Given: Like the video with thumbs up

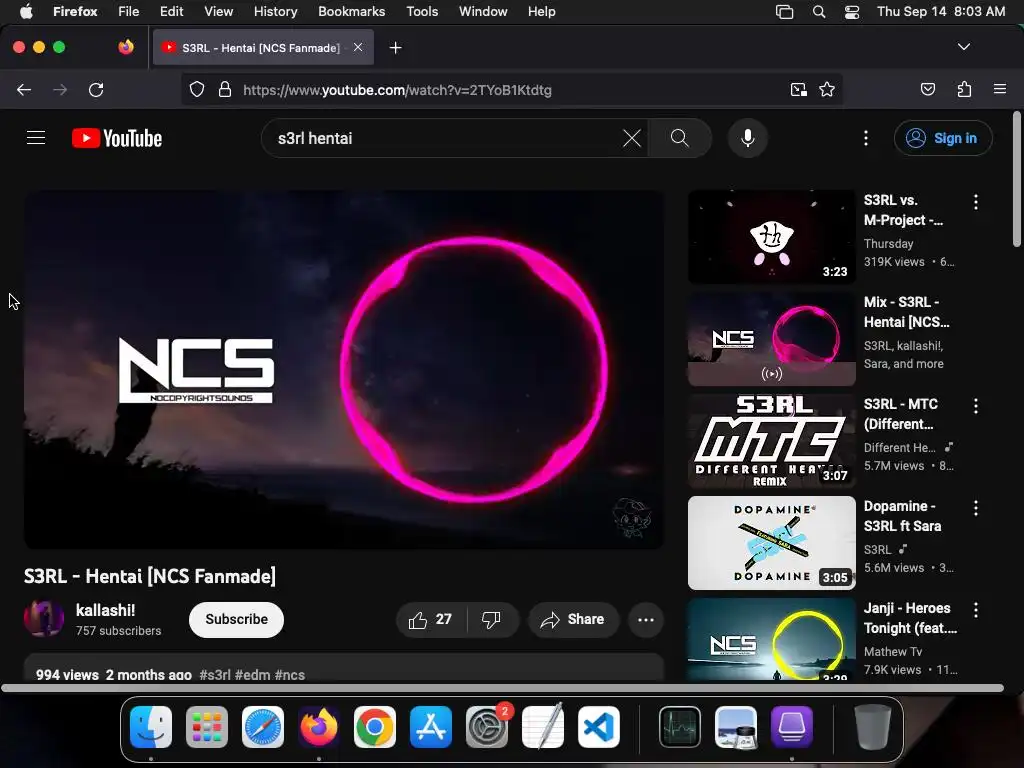Looking at the screenshot, I should coord(430,619).
